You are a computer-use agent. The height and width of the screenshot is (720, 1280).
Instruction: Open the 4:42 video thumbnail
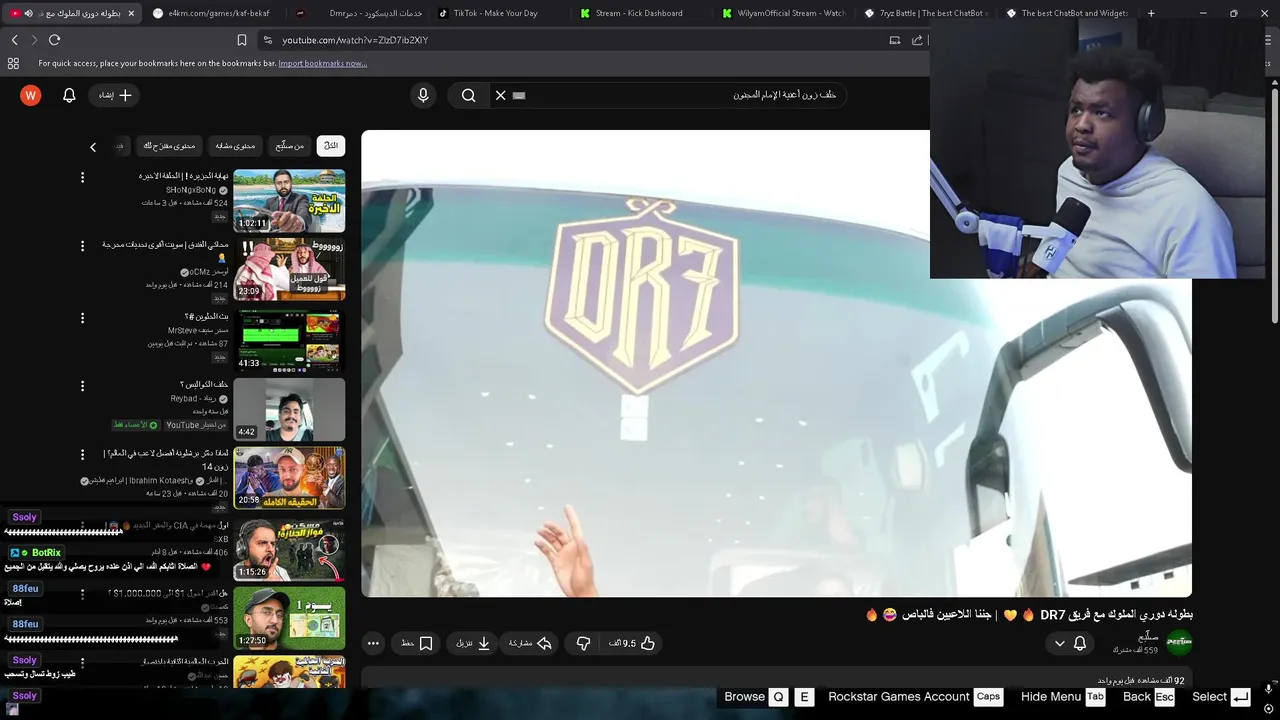tap(289, 409)
